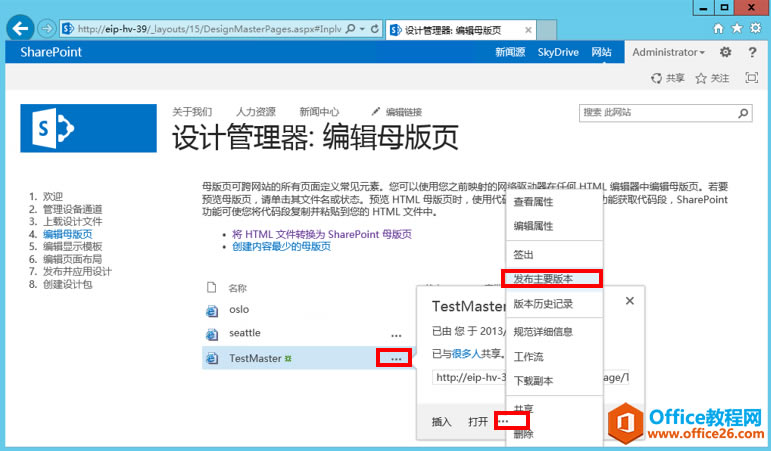Go to step 8 创建设计包
Image resolution: width=771 pixels, height=451 pixels.
coord(67,284)
